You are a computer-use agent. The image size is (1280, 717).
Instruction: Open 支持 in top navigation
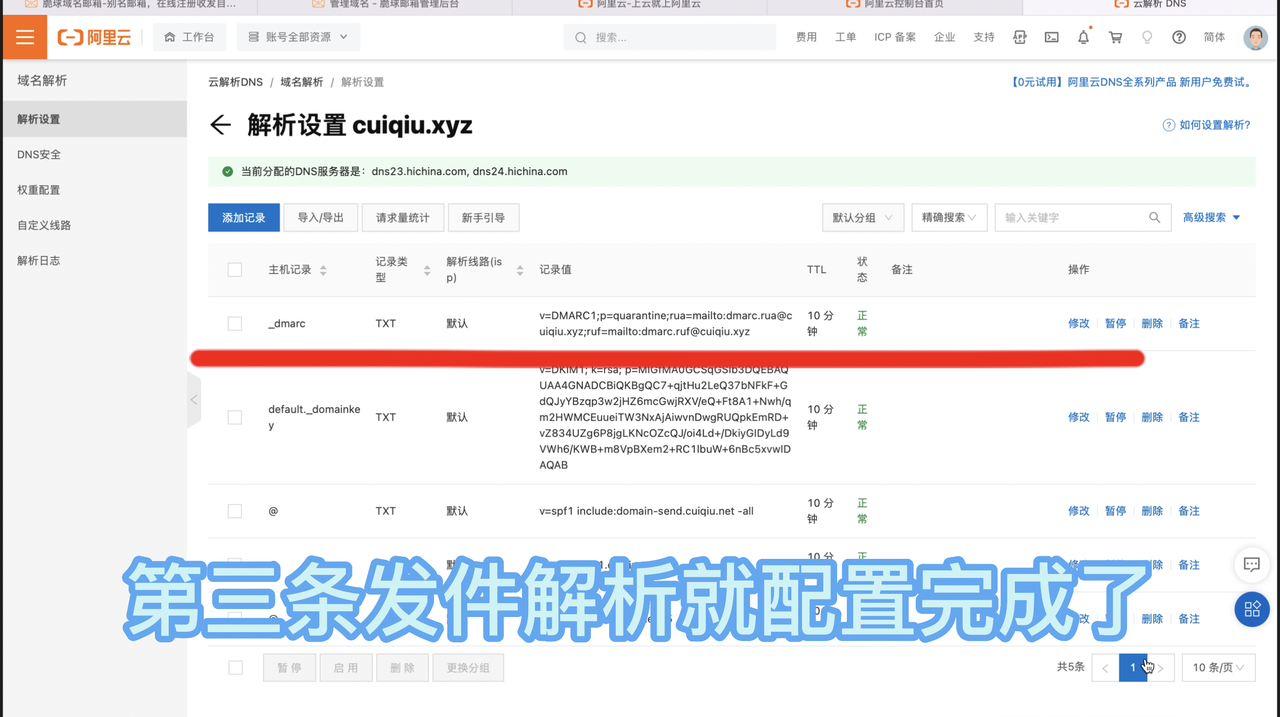pos(984,37)
